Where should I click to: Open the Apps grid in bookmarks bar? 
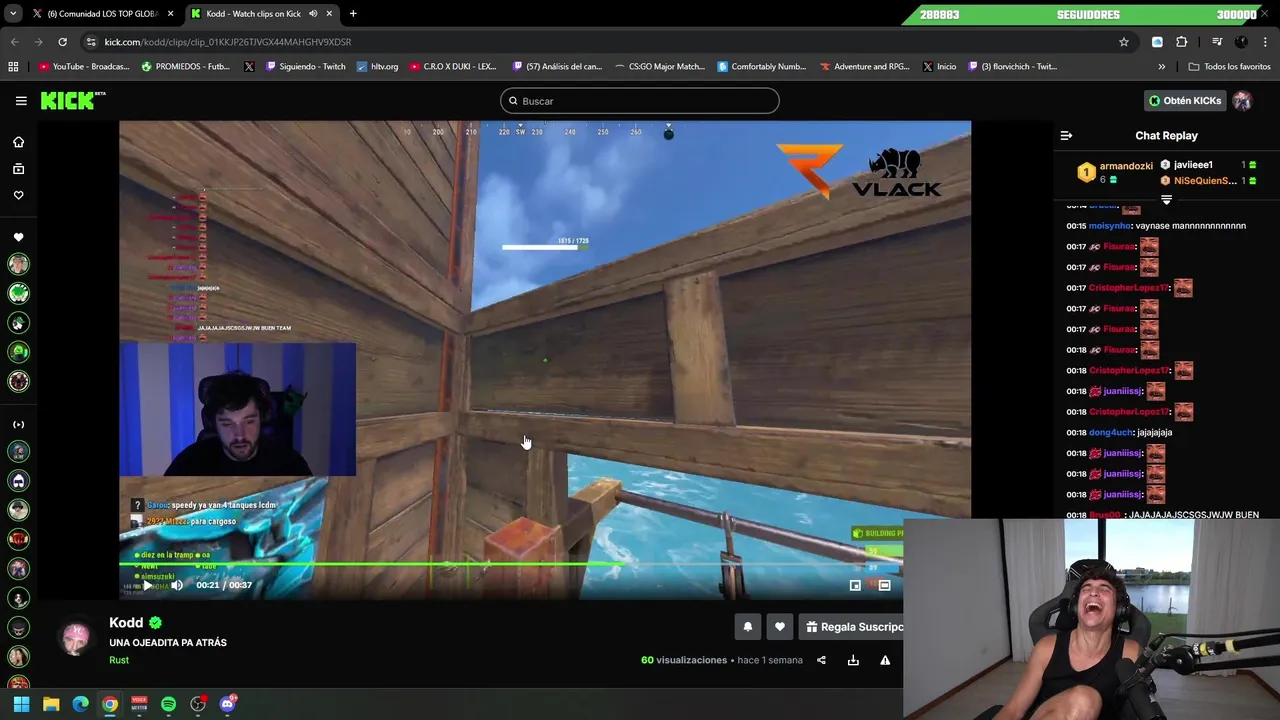click(x=13, y=67)
